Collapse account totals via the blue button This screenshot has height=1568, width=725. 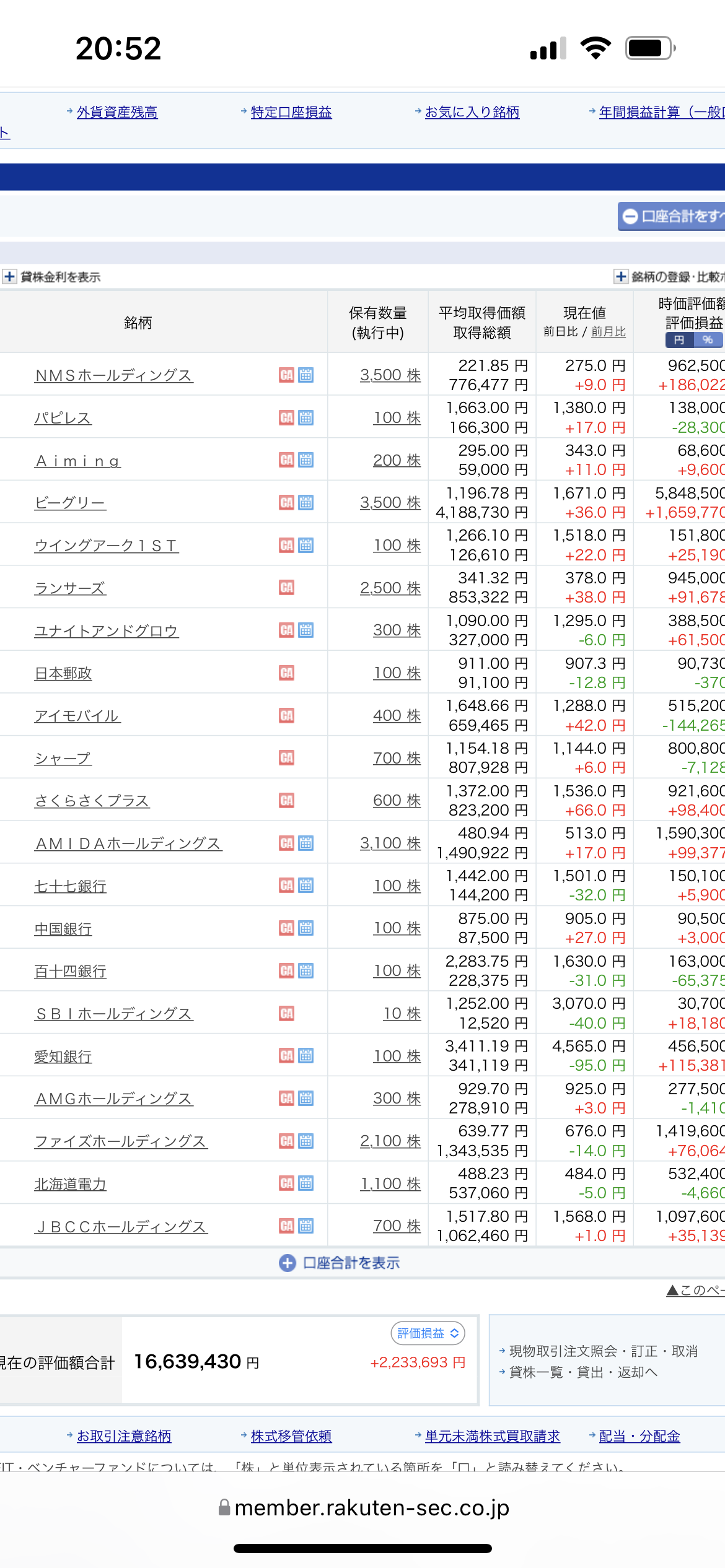click(x=672, y=216)
